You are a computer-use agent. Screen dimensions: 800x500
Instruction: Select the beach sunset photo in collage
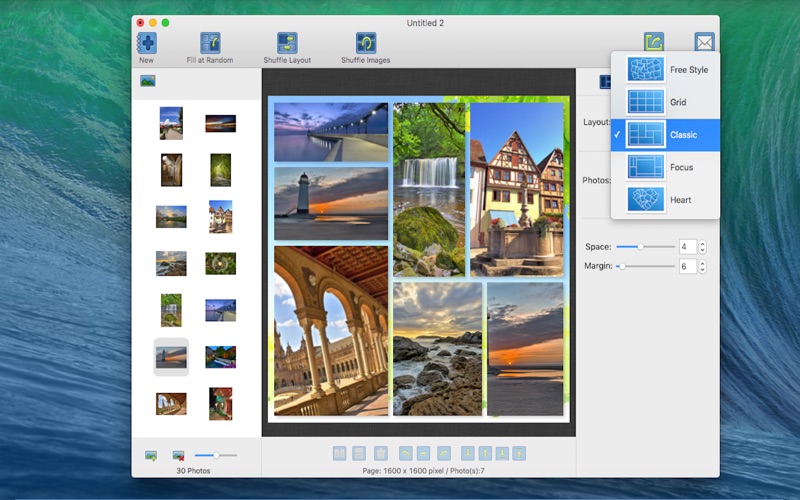coord(526,348)
